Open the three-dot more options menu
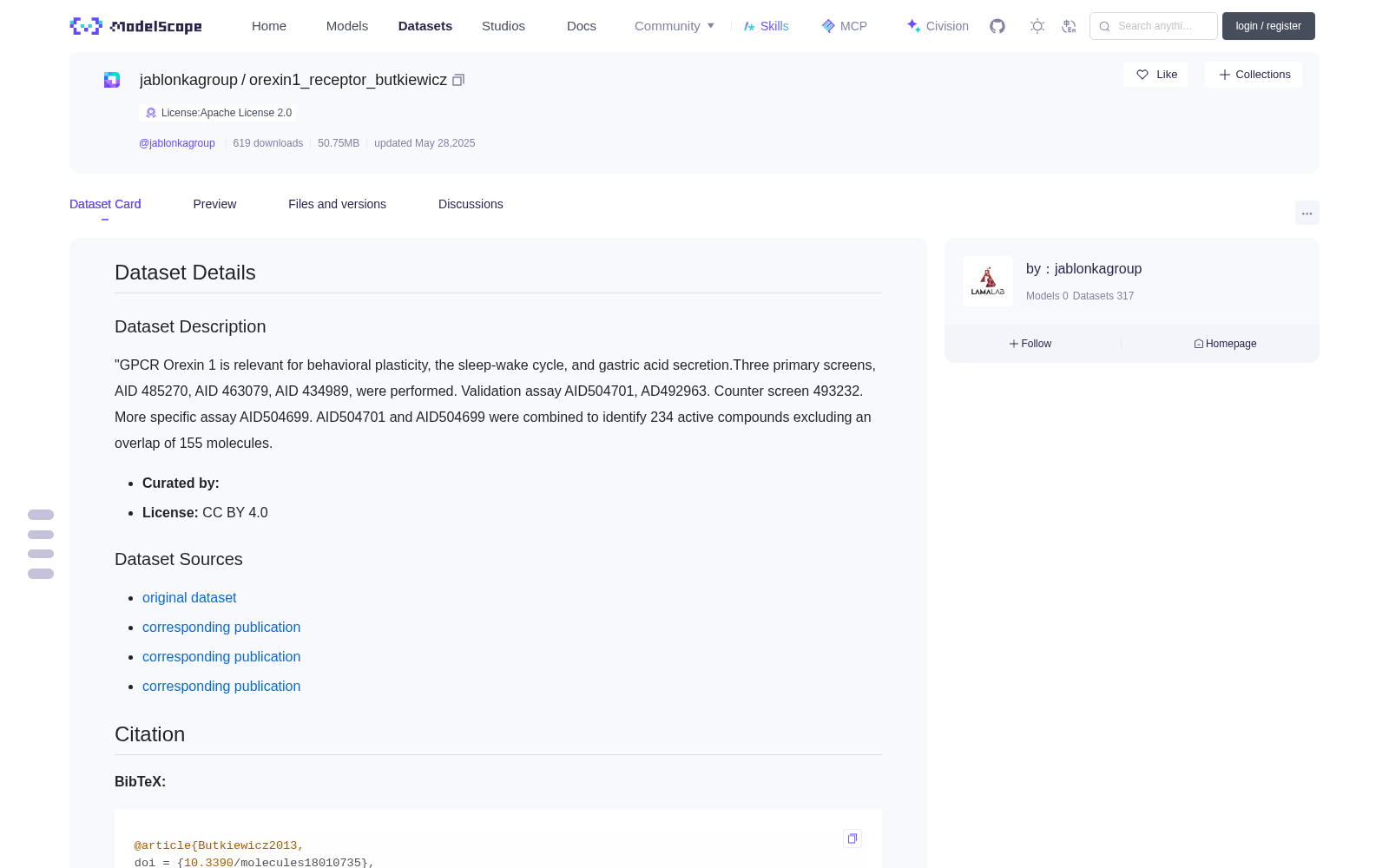 1307,213
